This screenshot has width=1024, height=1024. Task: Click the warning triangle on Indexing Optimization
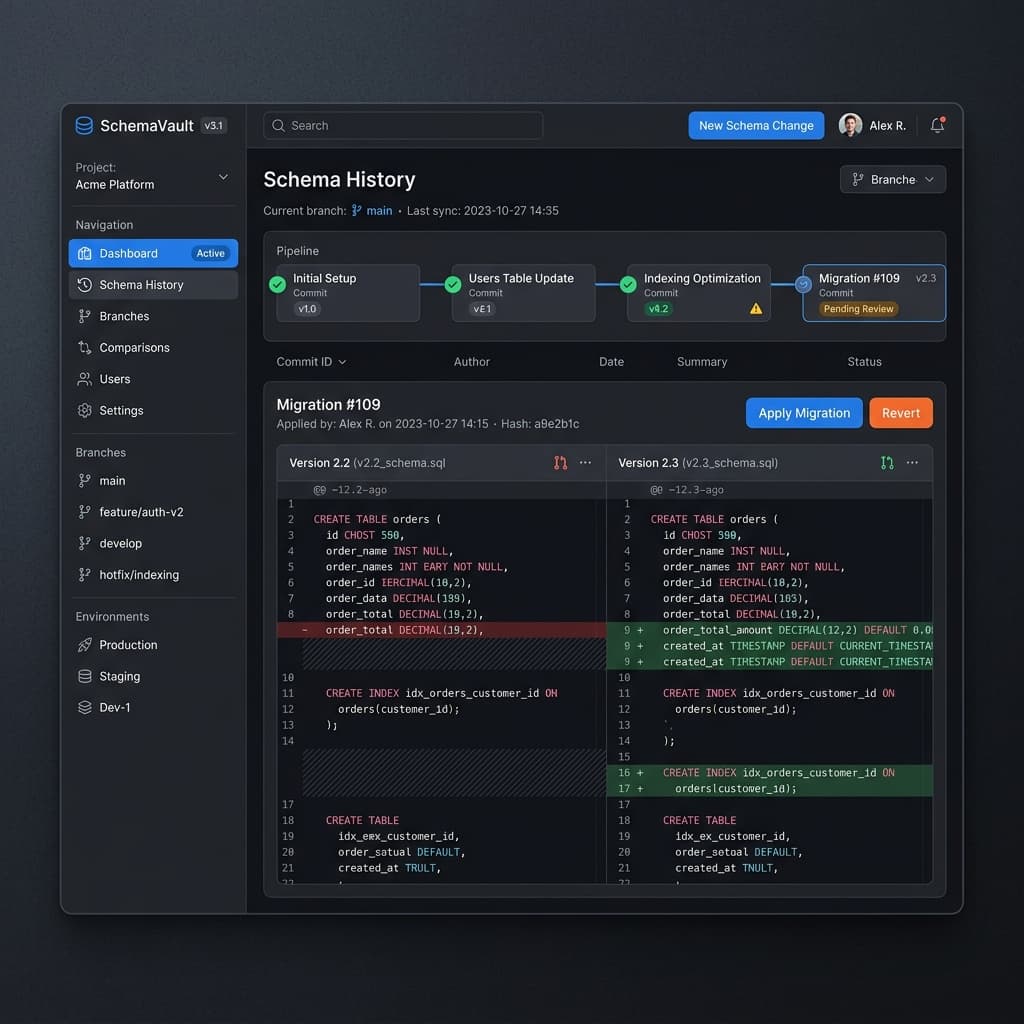[x=756, y=309]
